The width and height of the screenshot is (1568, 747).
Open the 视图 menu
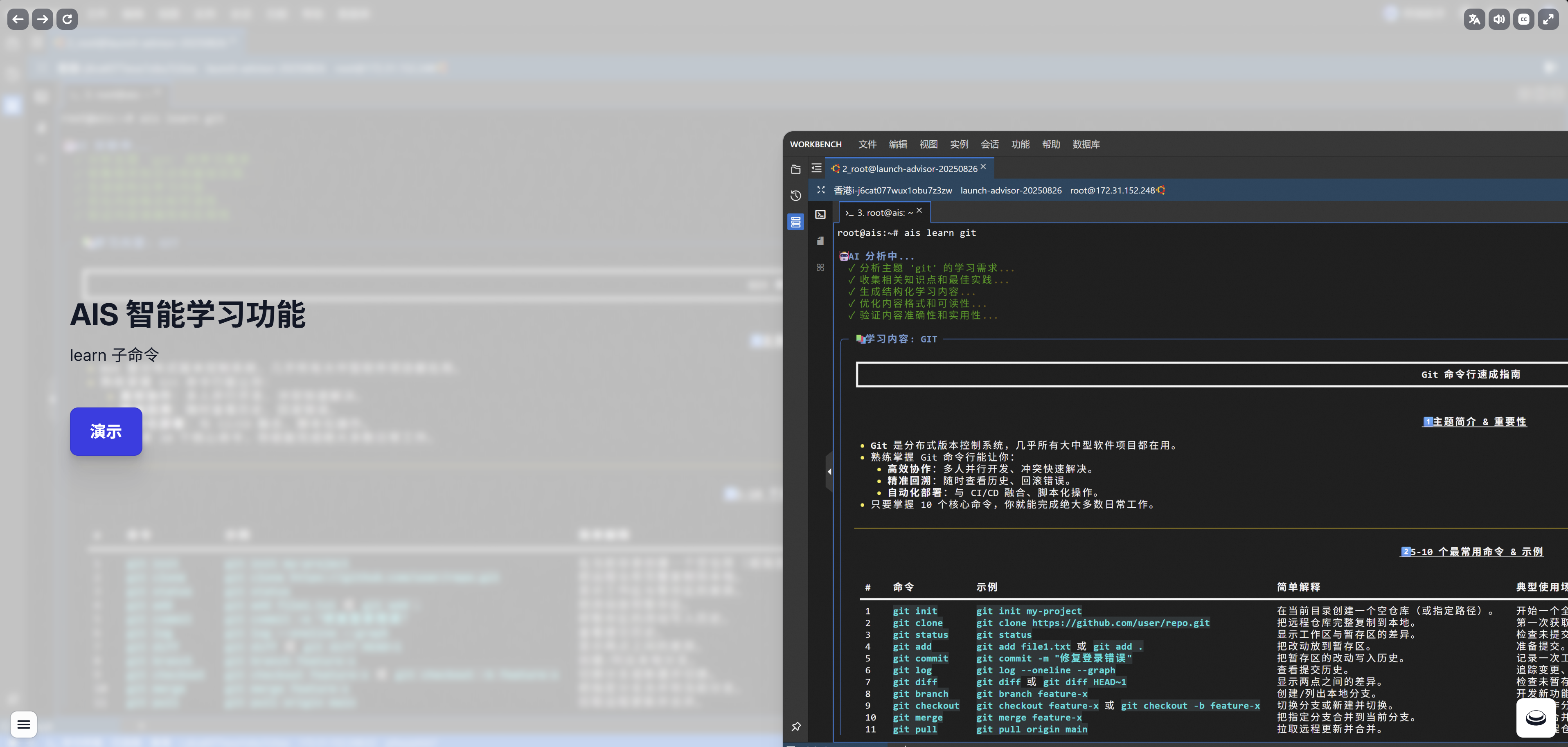click(928, 144)
